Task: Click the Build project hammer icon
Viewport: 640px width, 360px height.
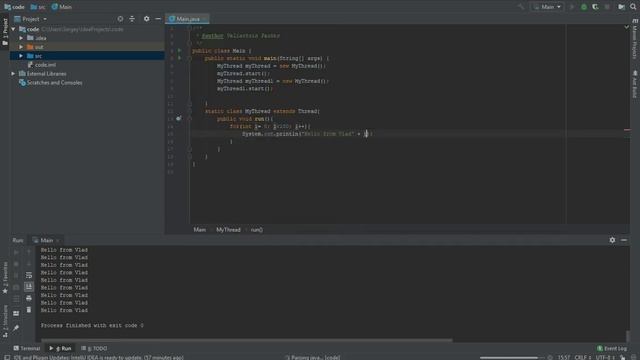Action: (521, 7)
